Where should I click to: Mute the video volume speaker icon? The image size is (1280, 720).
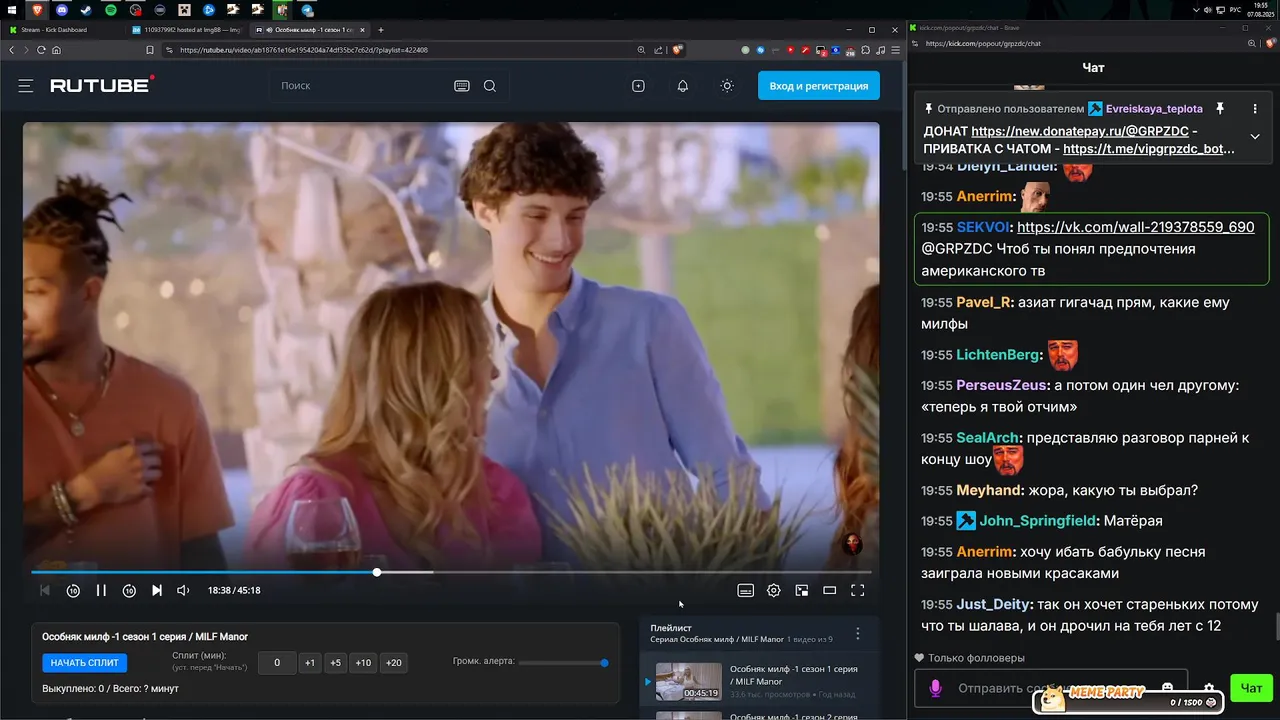[183, 590]
